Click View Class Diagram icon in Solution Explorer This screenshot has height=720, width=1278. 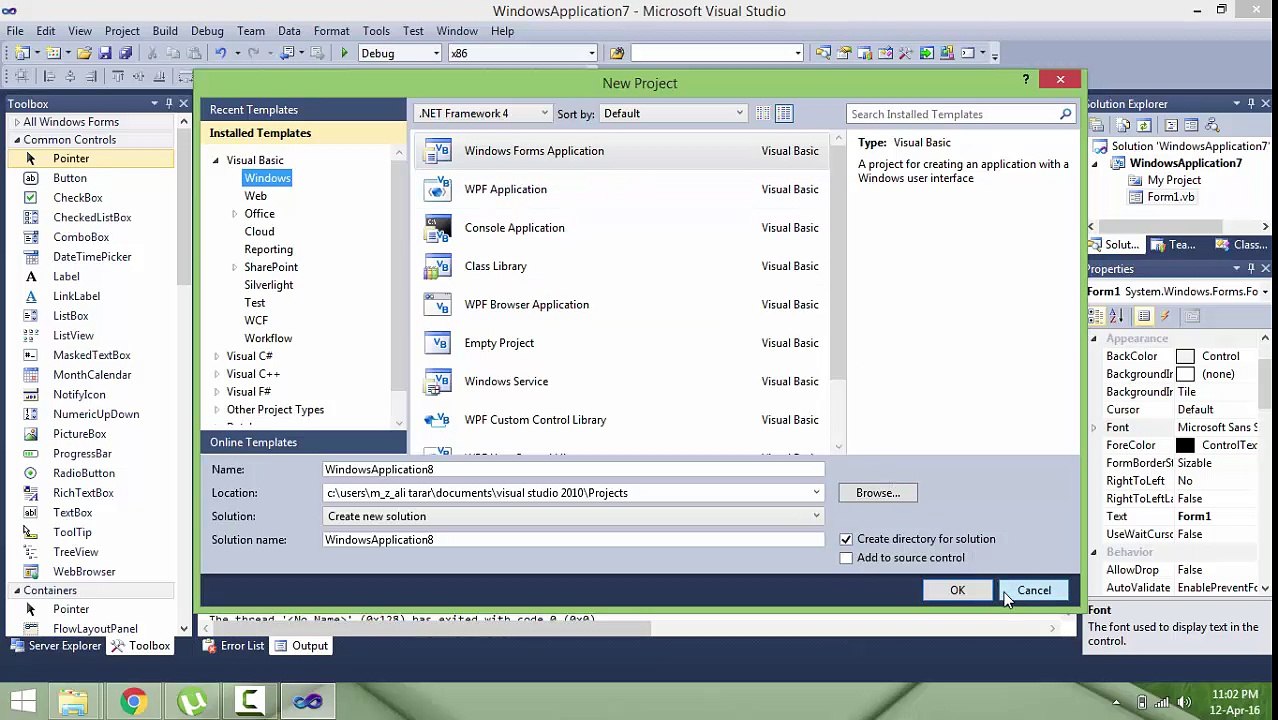pyautogui.click(x=1213, y=125)
